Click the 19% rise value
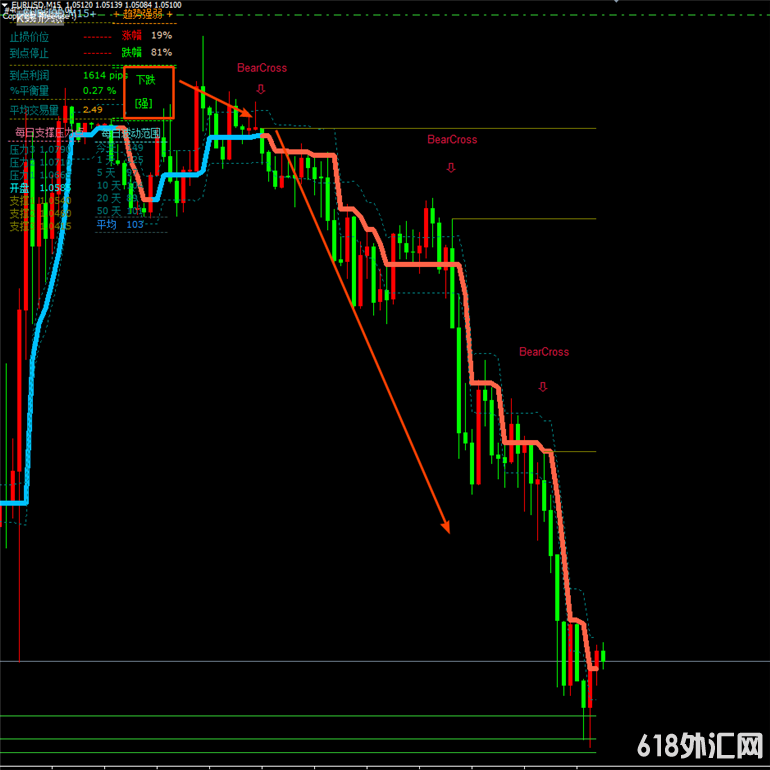Image resolution: width=770 pixels, height=770 pixels. [x=161, y=35]
